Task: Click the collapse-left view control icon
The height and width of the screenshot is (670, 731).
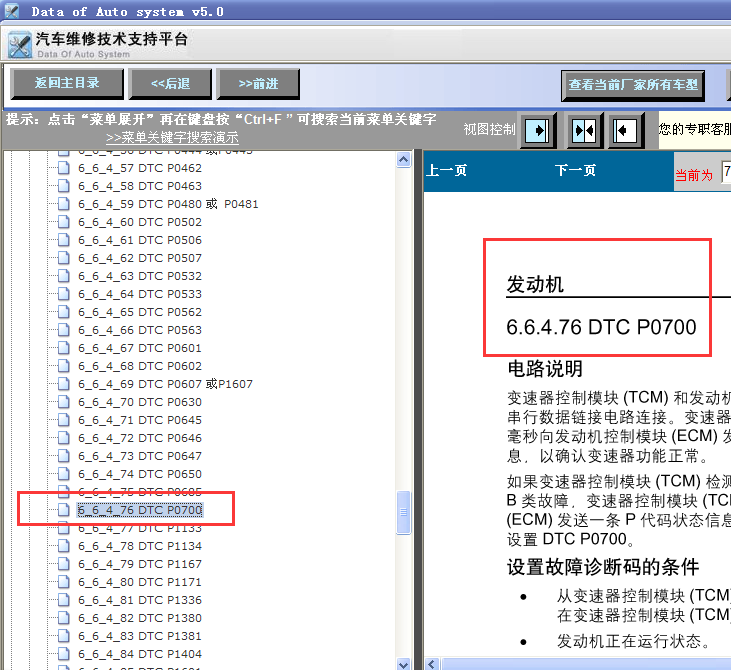Action: pos(625,130)
